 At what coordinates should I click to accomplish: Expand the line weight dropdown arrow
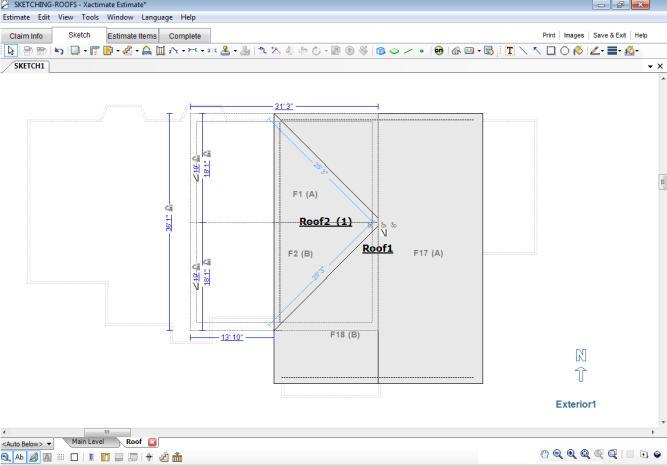(x=621, y=50)
